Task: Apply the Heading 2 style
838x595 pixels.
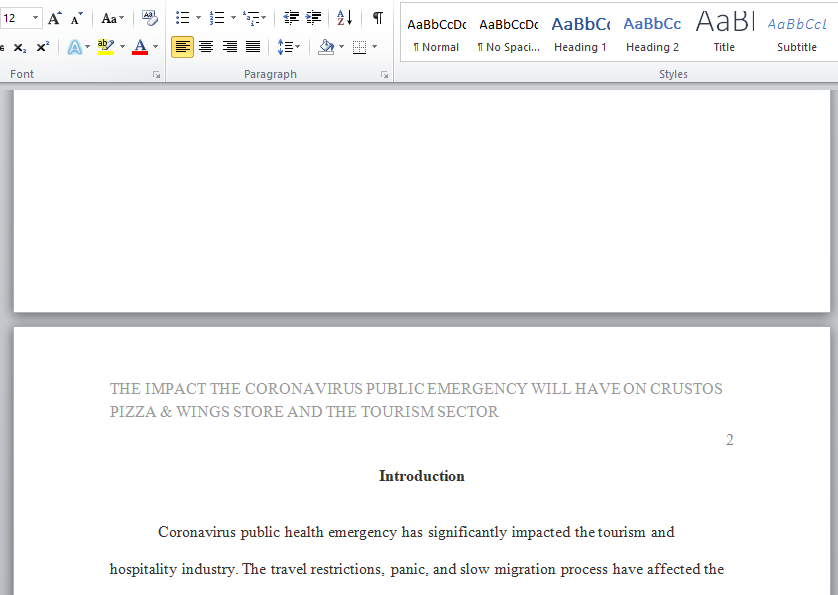Action: [653, 35]
